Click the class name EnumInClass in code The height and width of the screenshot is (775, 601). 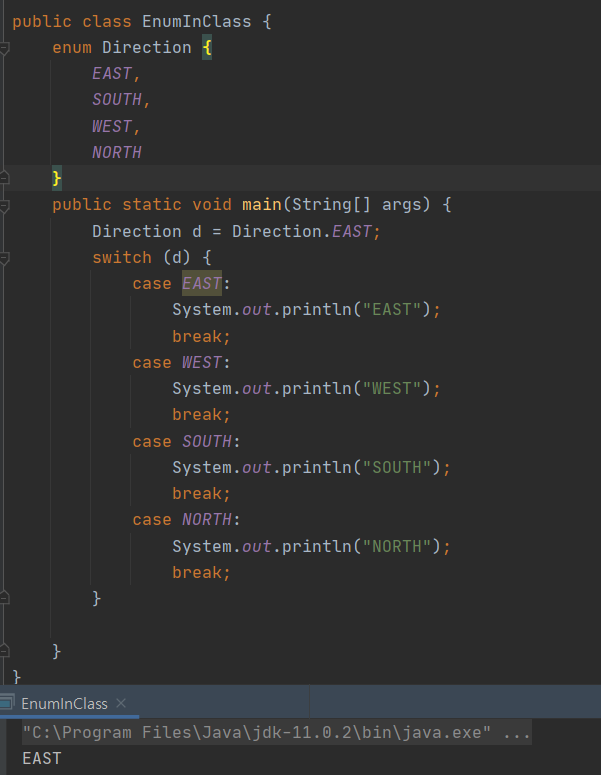coord(197,22)
